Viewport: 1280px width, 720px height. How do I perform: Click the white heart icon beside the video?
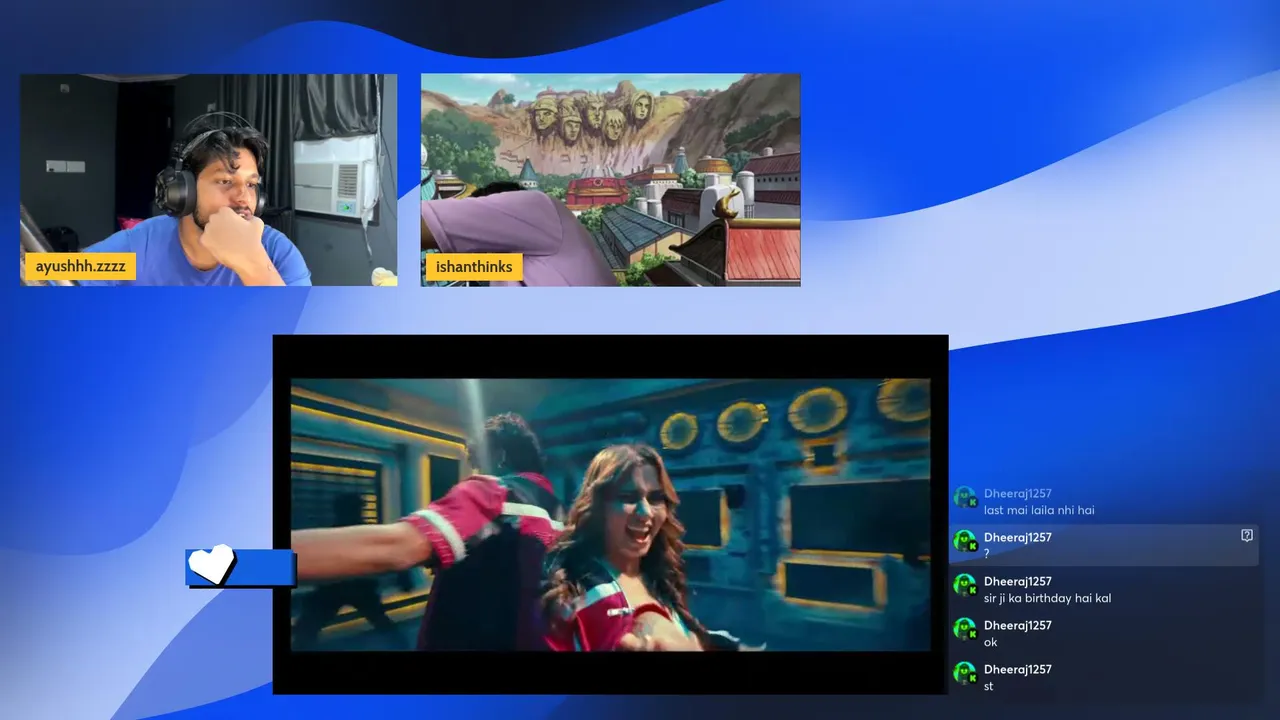point(211,565)
